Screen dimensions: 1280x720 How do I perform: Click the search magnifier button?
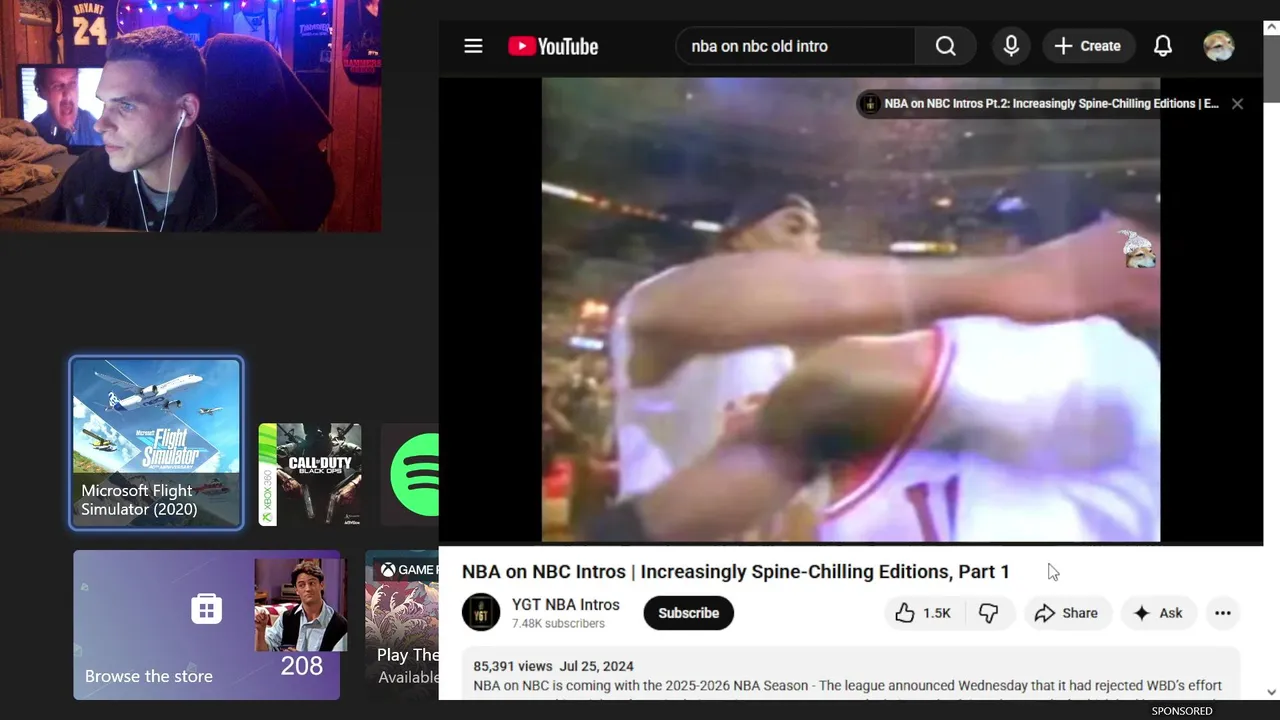pos(945,46)
